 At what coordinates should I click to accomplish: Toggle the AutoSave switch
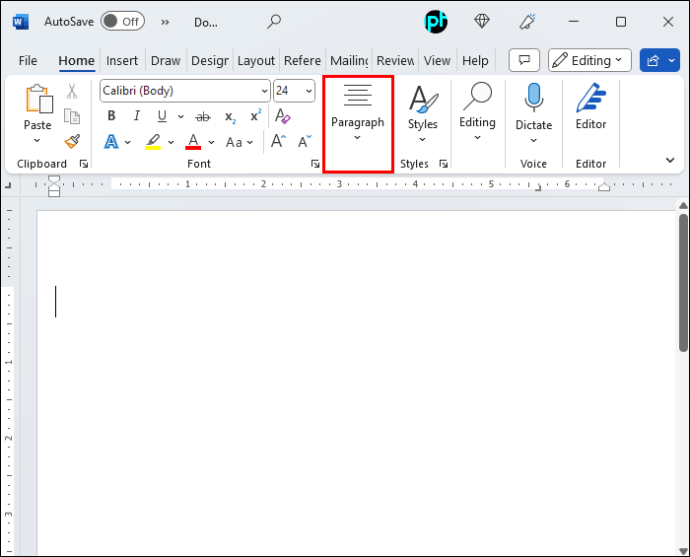click(122, 21)
